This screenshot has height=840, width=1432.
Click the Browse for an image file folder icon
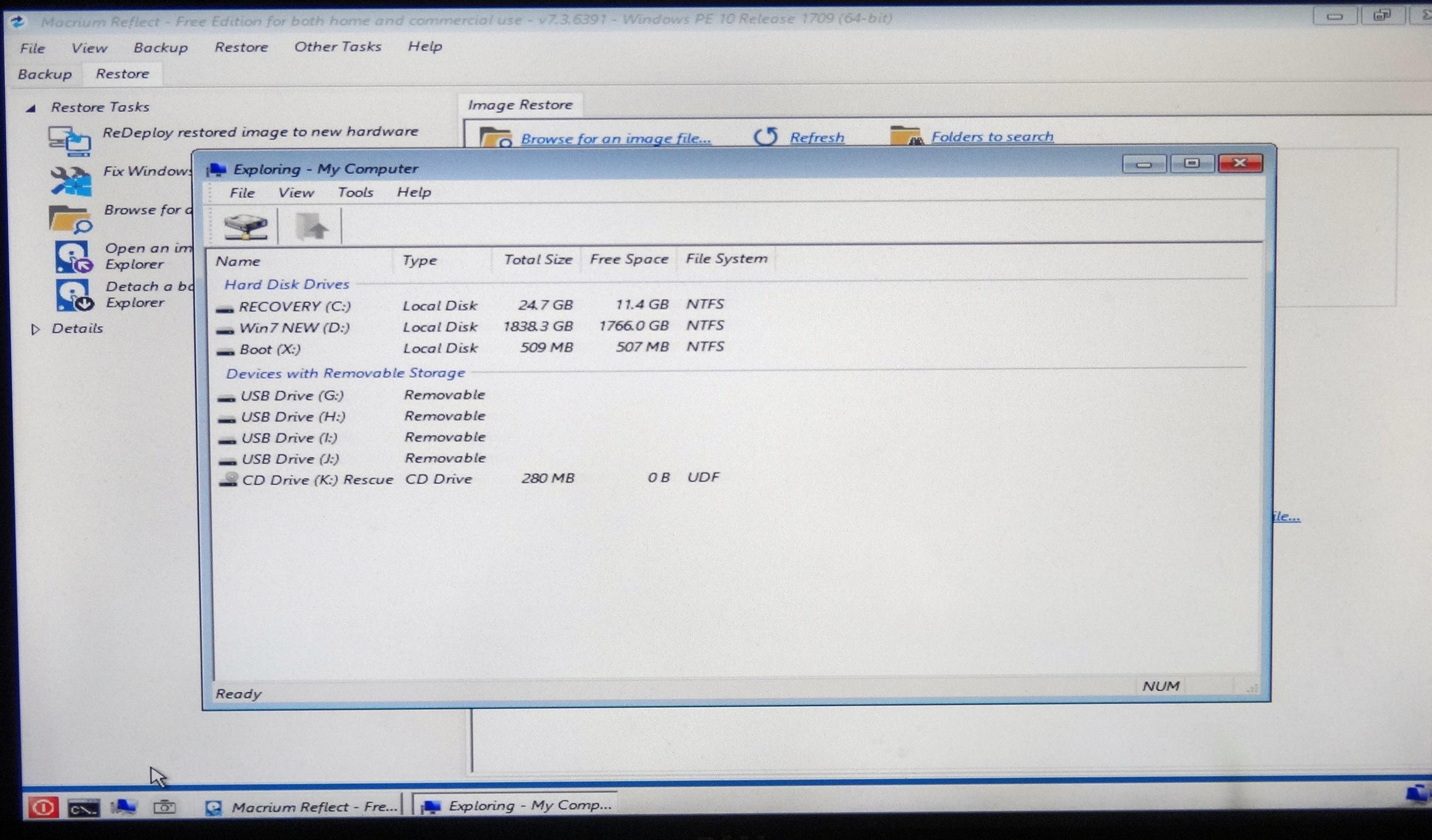click(495, 137)
